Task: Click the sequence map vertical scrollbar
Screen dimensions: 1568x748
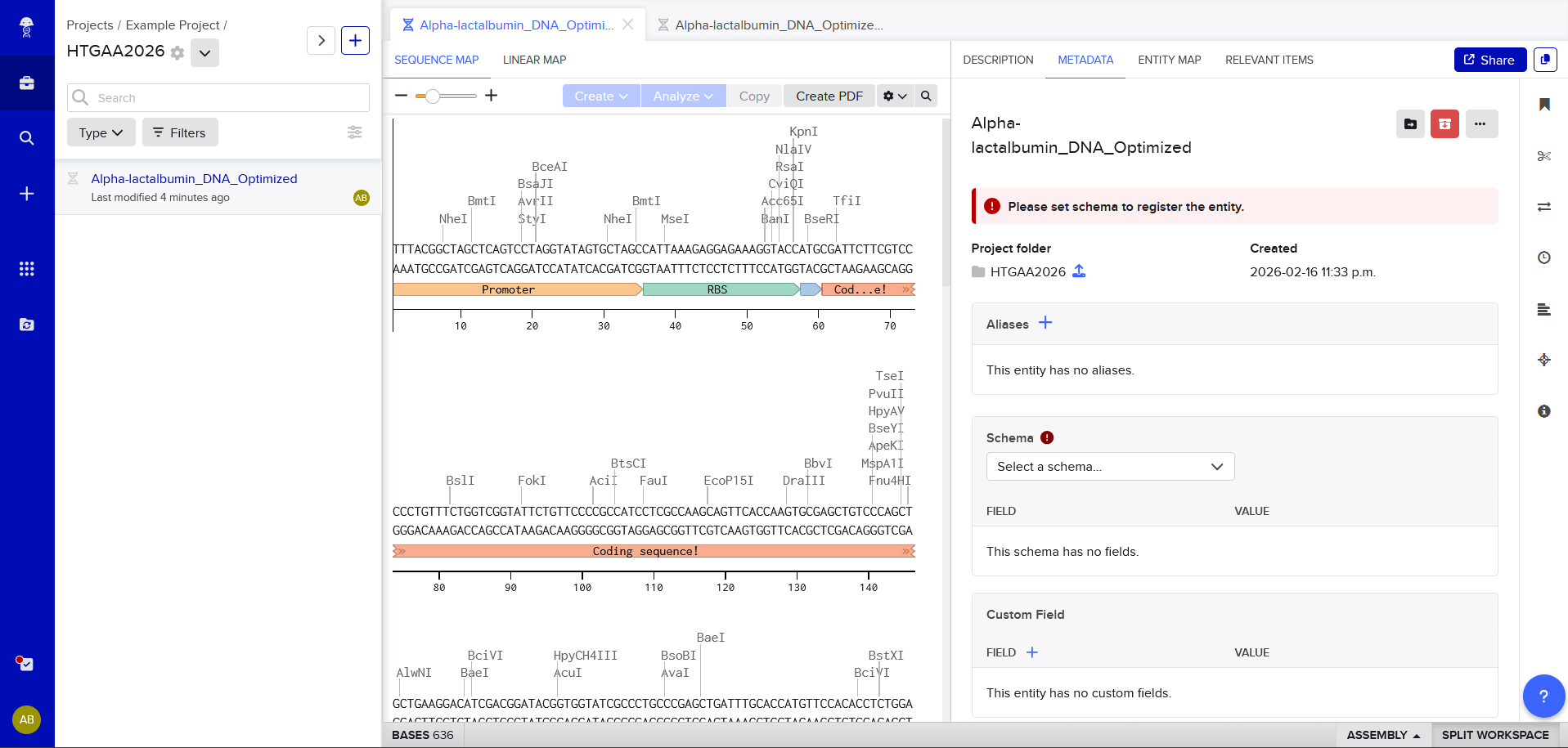Action: pyautogui.click(x=946, y=203)
